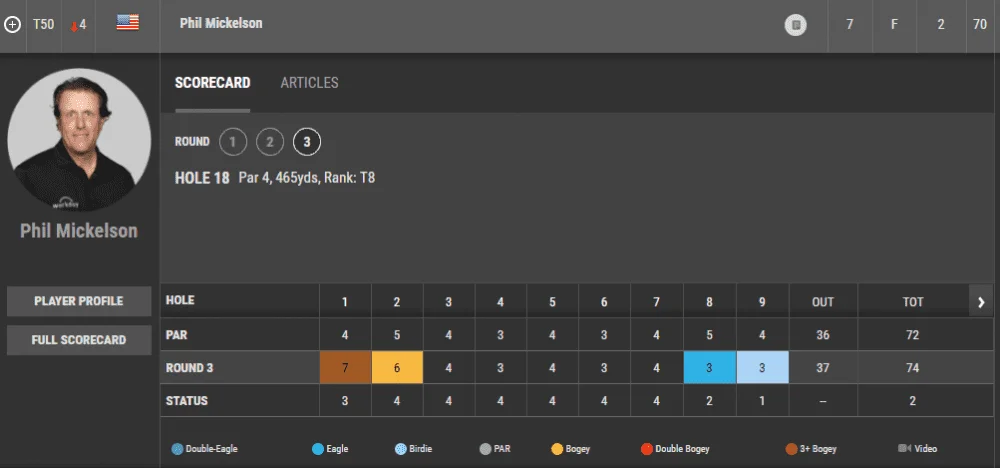The image size is (1000, 468).
Task: Click the orange bogey score on hole 2
Action: [397, 367]
